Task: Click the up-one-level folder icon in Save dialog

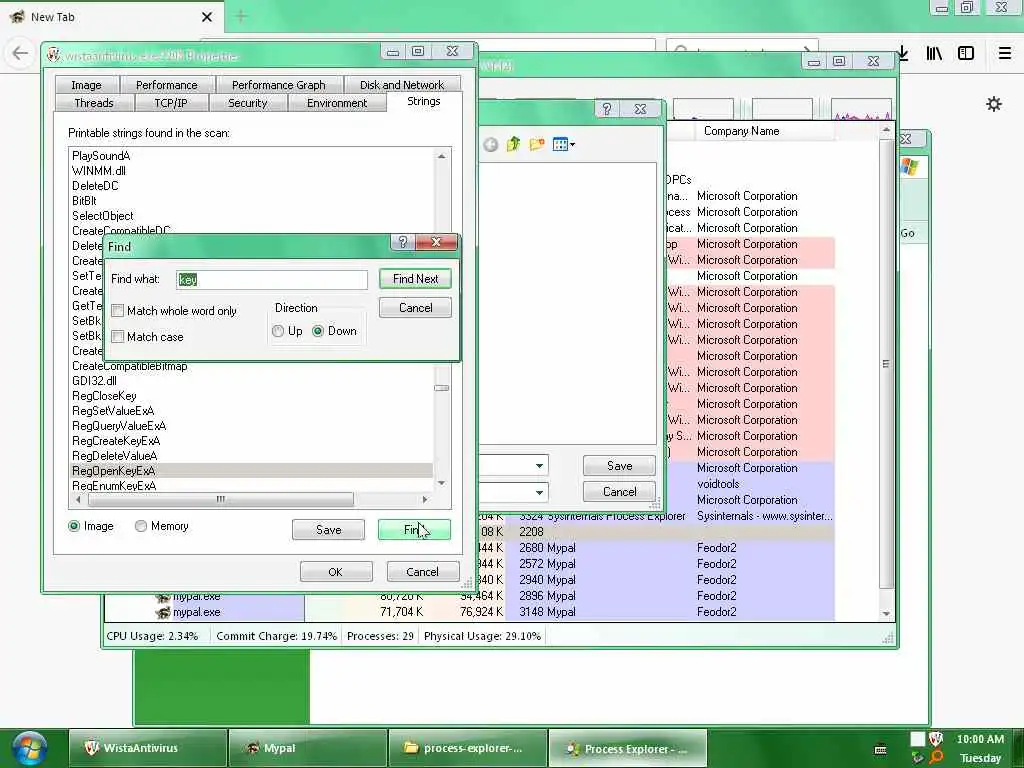Action: pos(513,144)
